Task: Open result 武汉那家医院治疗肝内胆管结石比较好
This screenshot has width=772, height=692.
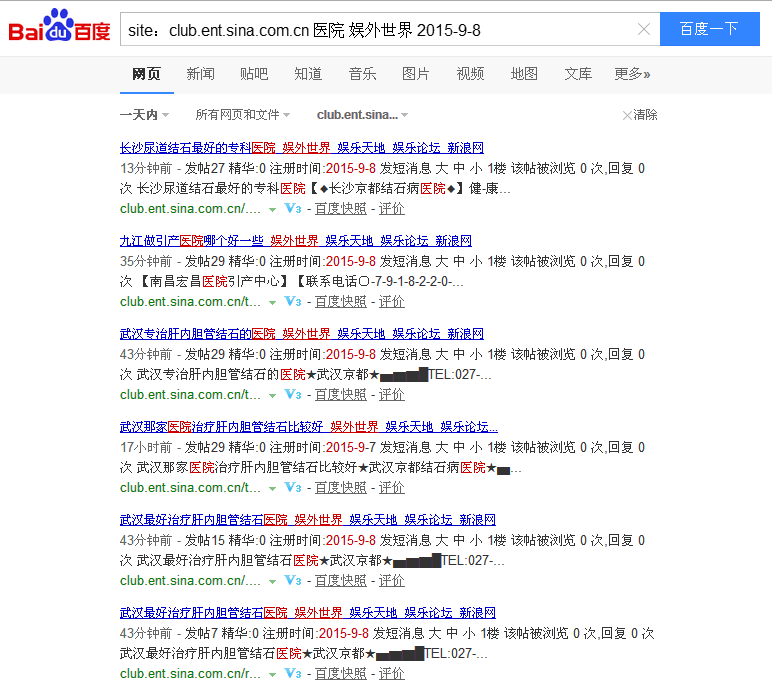Action: [x=309, y=427]
